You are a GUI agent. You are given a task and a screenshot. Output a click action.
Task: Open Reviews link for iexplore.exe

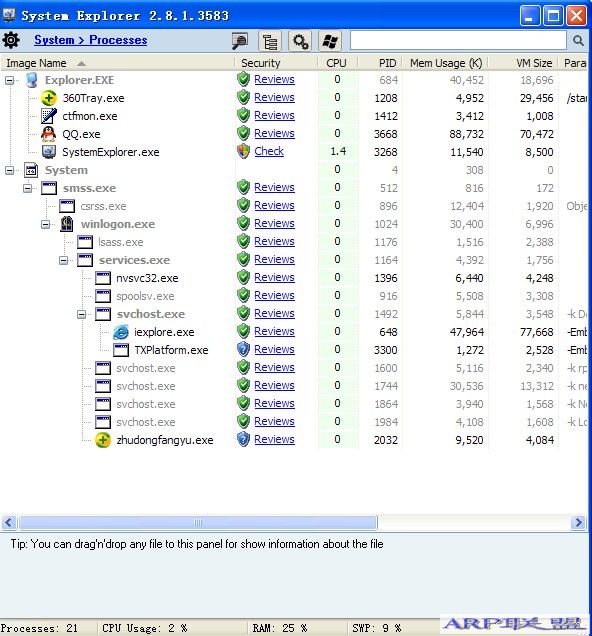click(x=275, y=331)
